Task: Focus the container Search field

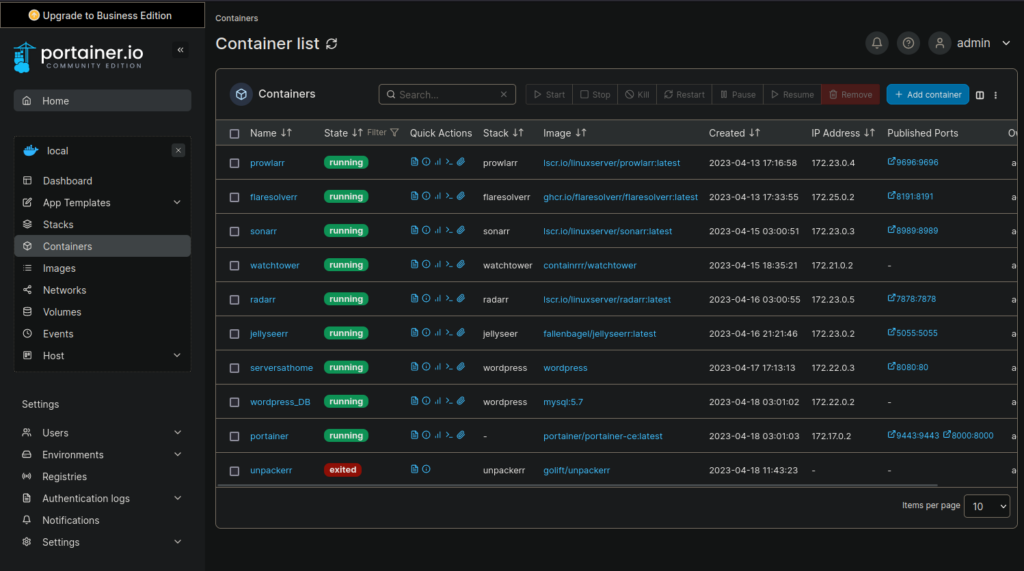Action: coord(447,95)
